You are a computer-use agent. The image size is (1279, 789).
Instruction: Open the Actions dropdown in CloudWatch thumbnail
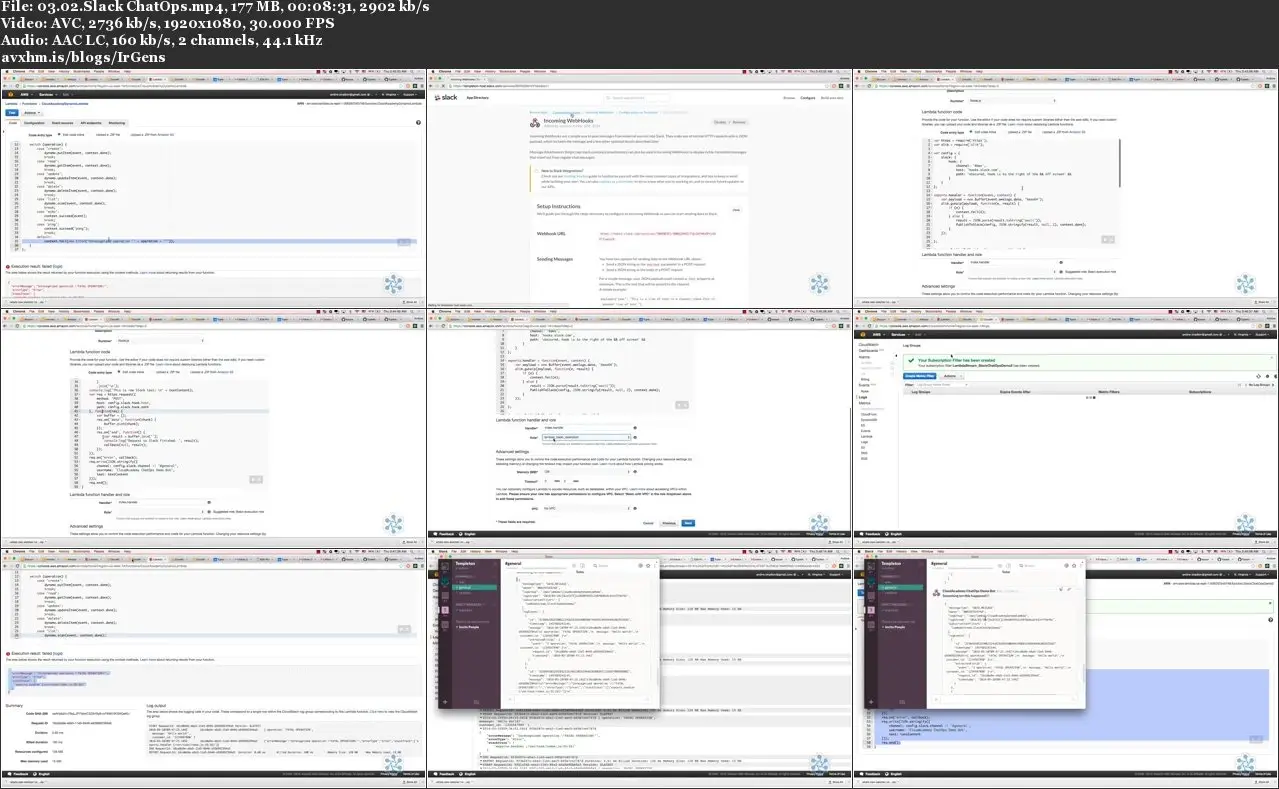[x=951, y=376]
